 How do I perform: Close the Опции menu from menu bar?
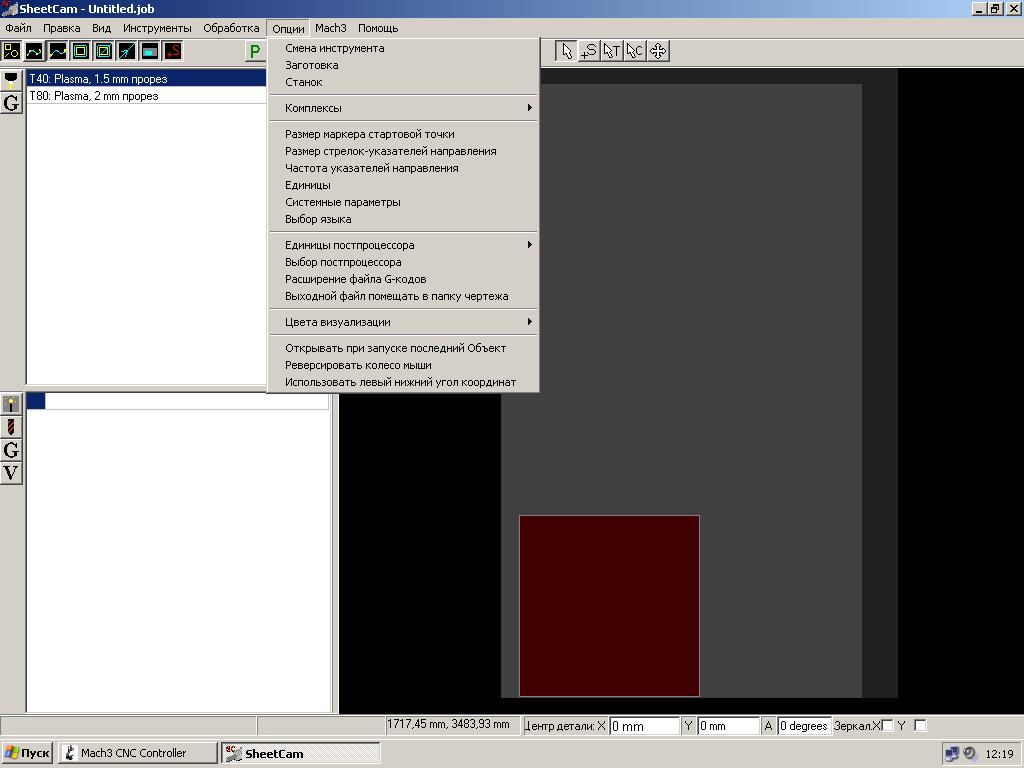coord(288,29)
